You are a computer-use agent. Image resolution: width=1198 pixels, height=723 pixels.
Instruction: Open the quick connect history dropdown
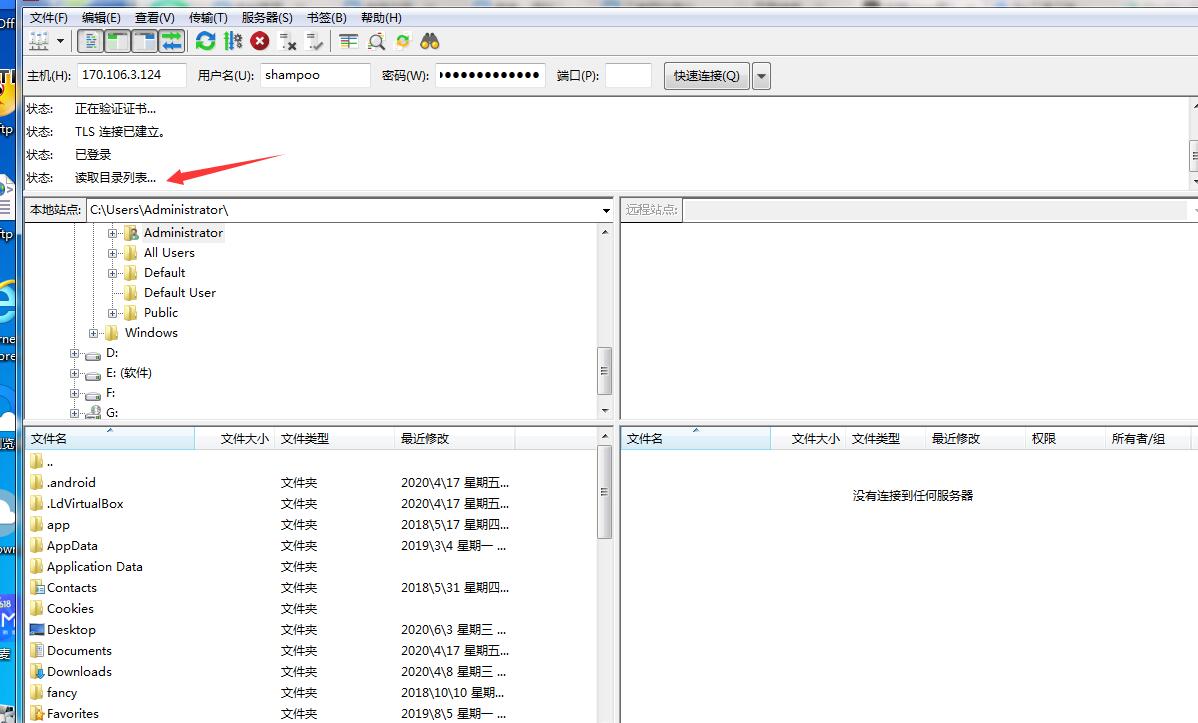pyautogui.click(x=761, y=76)
